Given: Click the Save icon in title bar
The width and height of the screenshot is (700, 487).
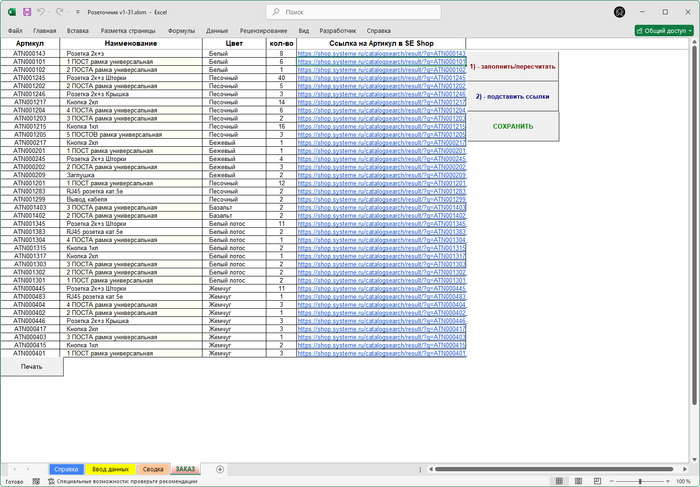Looking at the screenshot, I should (25, 12).
